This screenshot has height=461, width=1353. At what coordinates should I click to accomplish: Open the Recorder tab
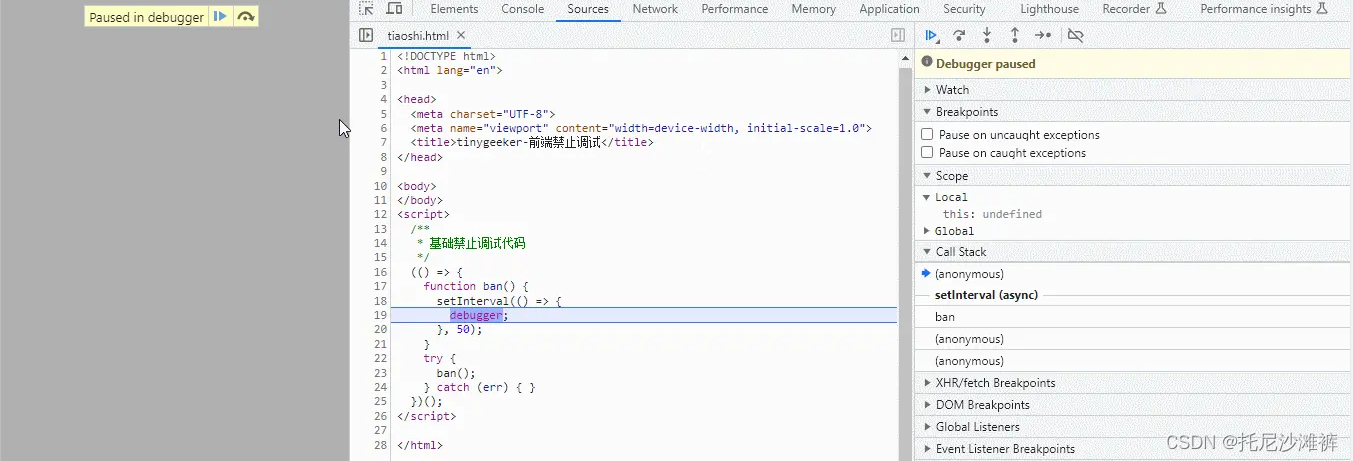click(x=1134, y=9)
